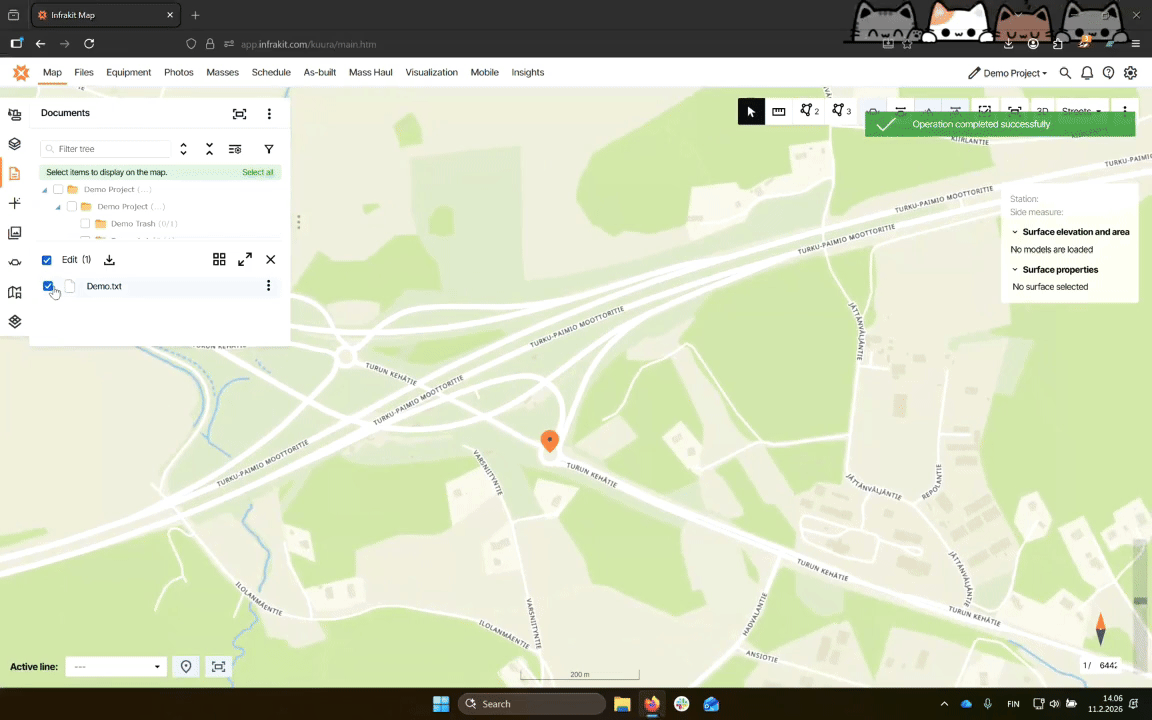The width and height of the screenshot is (1152, 720).
Task: Open the map bookmarks sidebar icon
Action: tap(14, 292)
